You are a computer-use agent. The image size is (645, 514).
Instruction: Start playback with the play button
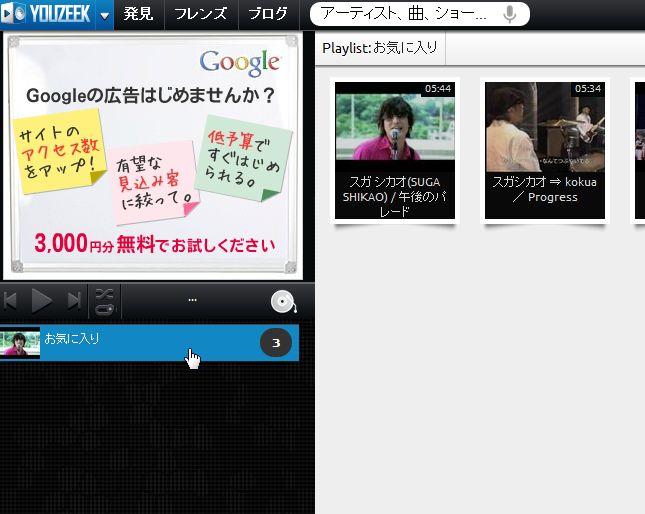click(42, 301)
